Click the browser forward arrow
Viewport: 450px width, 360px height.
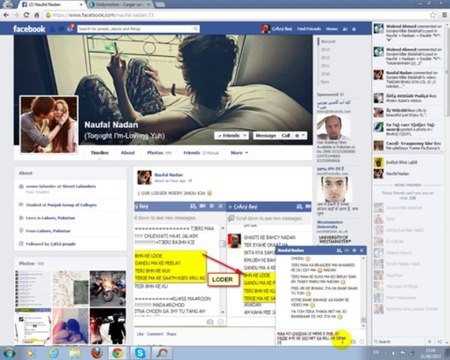tap(16, 15)
